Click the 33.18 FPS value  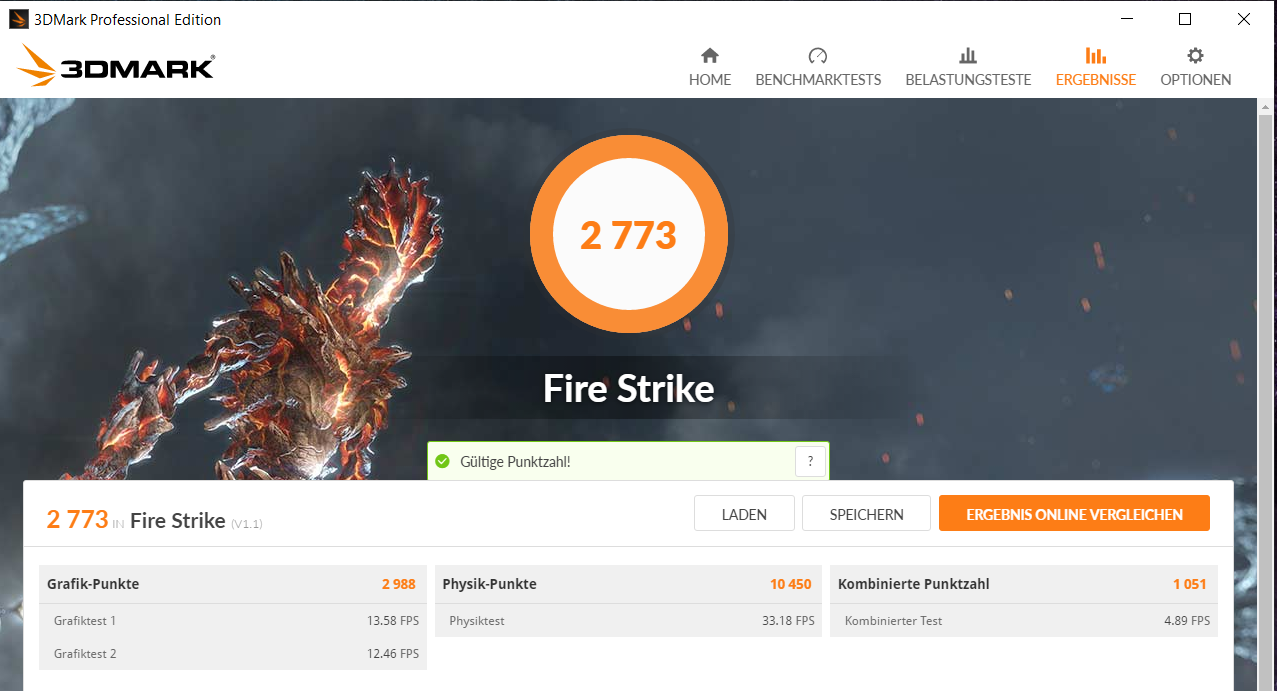(788, 621)
